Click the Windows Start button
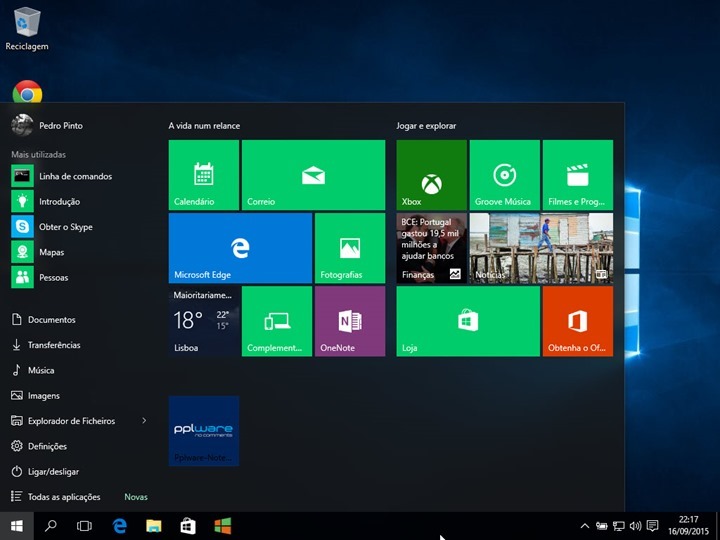The height and width of the screenshot is (540, 720). point(17,526)
